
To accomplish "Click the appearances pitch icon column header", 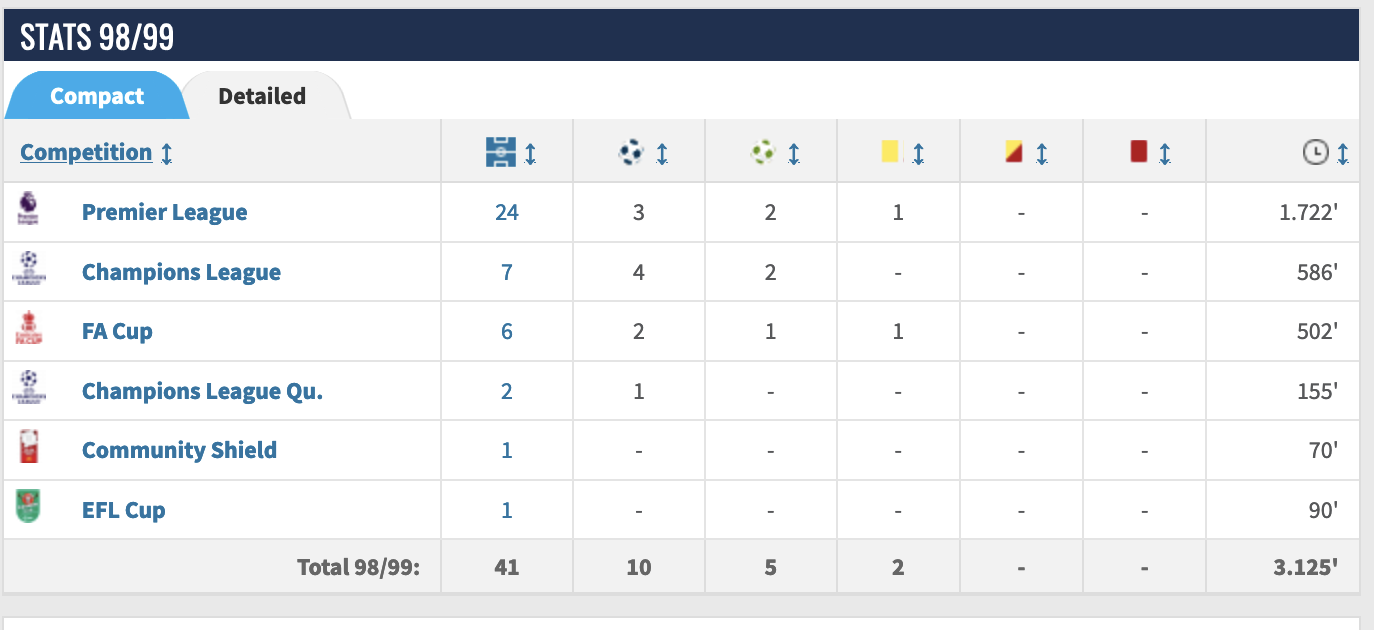I will click(x=499, y=153).
